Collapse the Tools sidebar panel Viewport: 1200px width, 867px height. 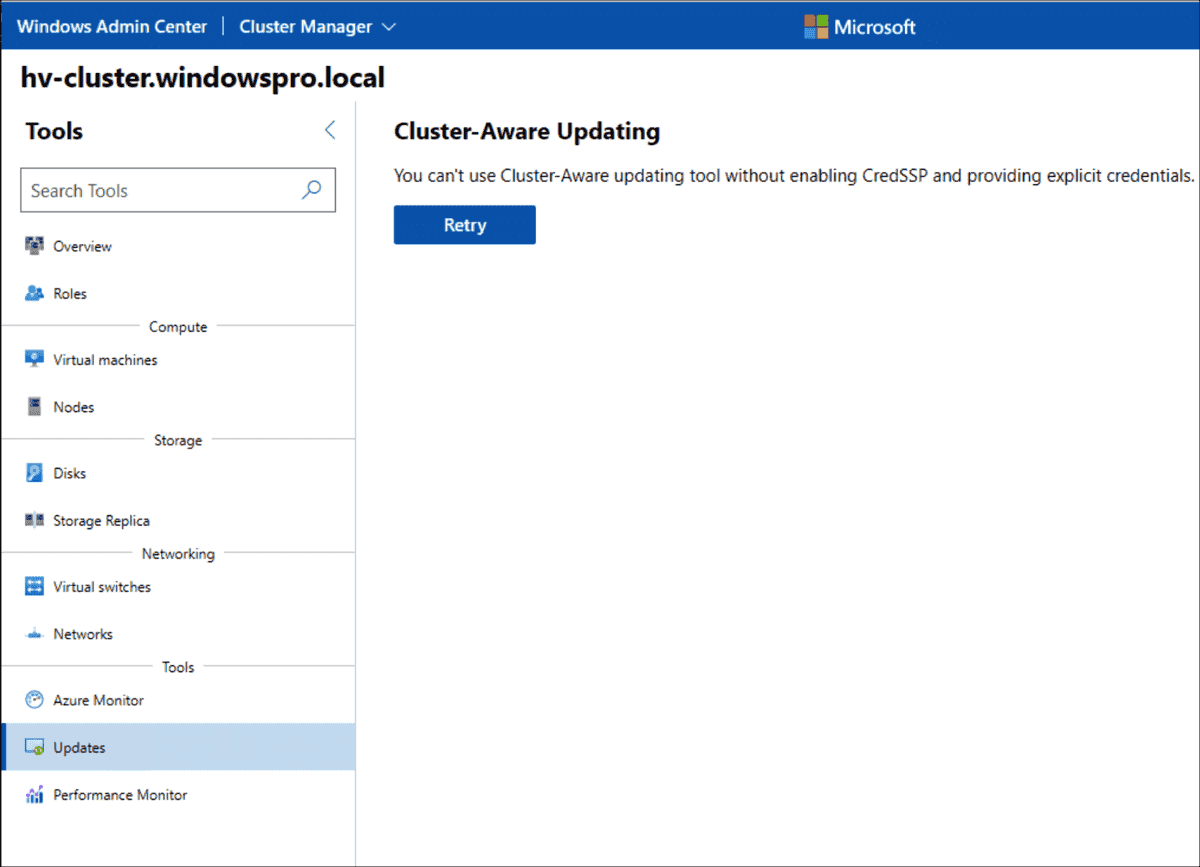330,130
